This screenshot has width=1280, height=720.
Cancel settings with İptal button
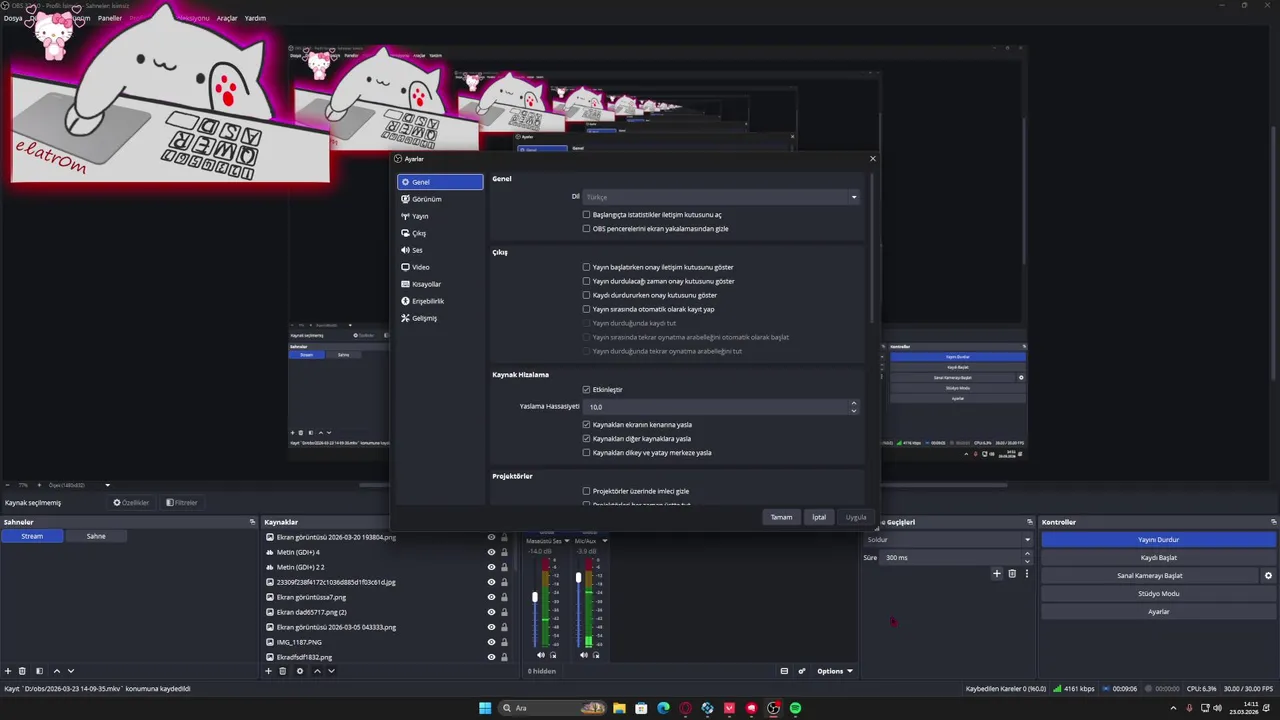[819, 517]
